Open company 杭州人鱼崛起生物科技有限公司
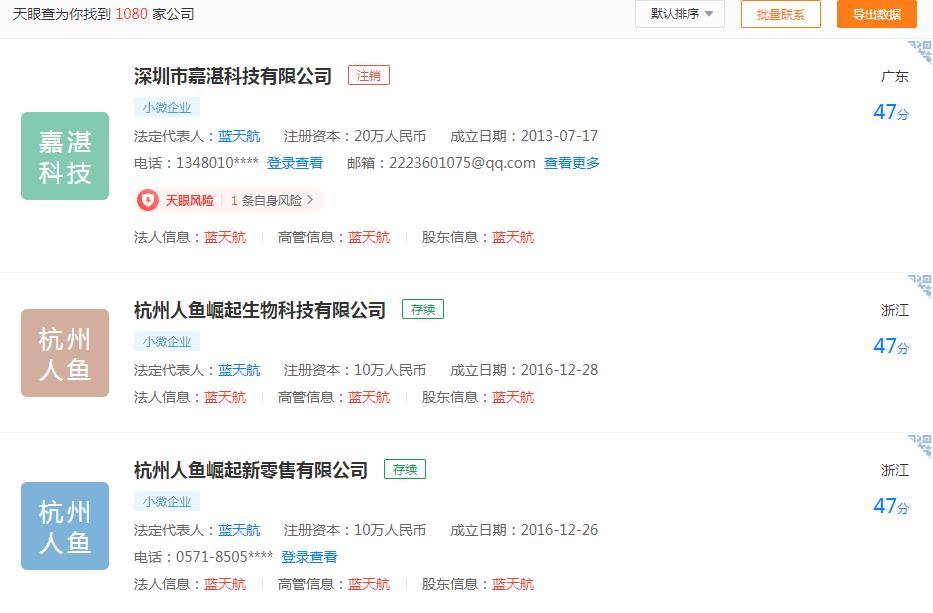The image size is (933, 613). pyautogui.click(x=260, y=310)
